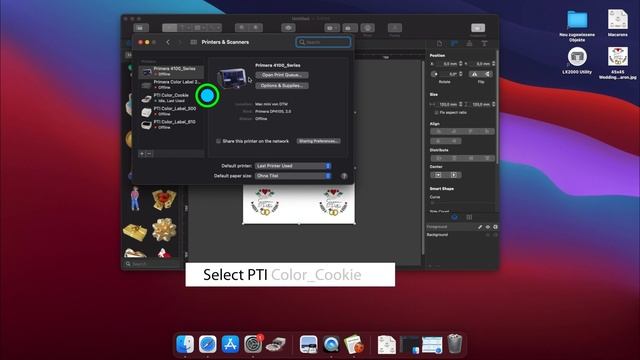The height and width of the screenshot is (360, 640).
Task: Select the PTI Color_Label_500 printer
Action: (171, 111)
